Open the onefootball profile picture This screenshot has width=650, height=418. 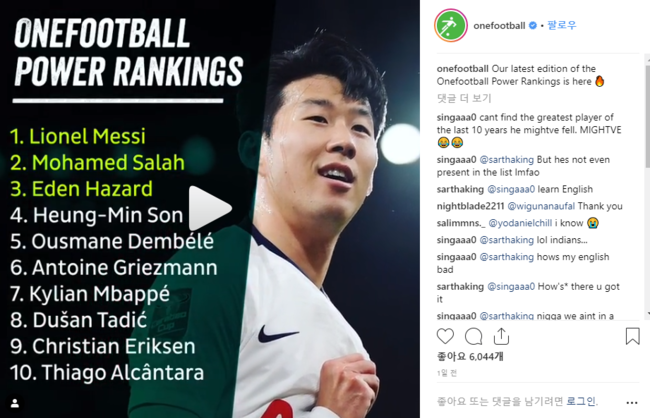click(x=451, y=25)
